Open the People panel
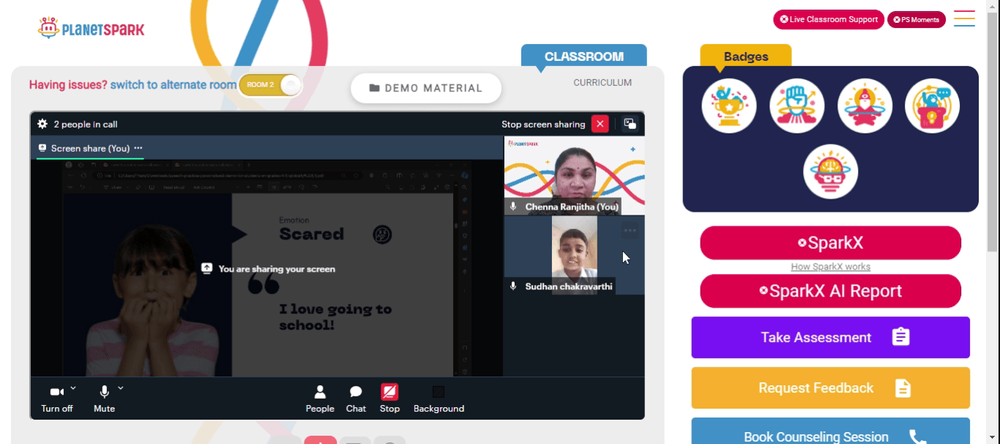This screenshot has width=1000, height=444. tap(320, 399)
